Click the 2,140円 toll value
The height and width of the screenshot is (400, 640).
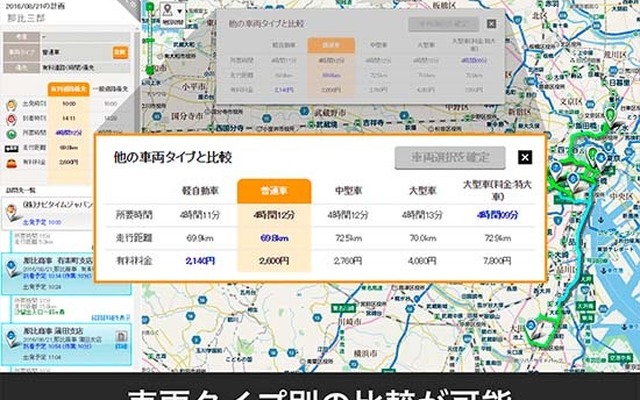[200, 261]
